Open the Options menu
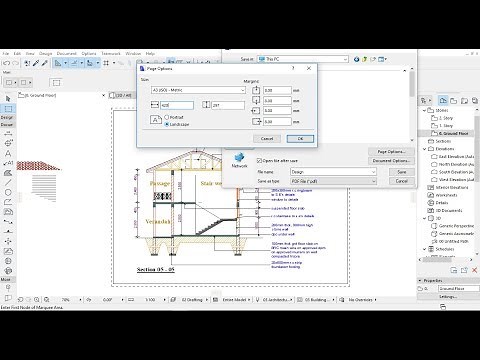The width and height of the screenshot is (480, 360). (89, 53)
